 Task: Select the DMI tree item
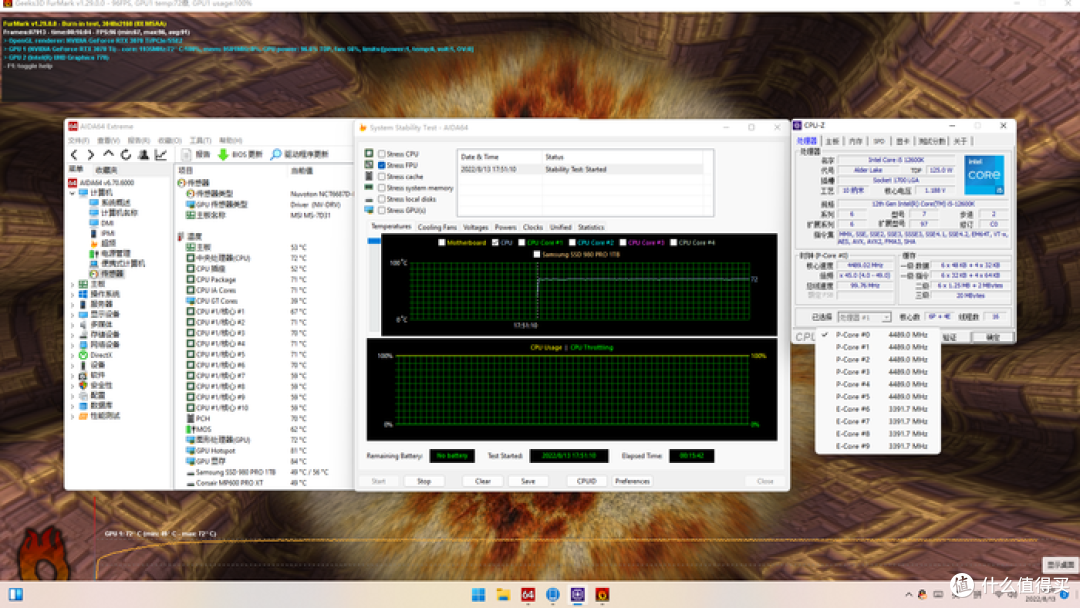(107, 223)
